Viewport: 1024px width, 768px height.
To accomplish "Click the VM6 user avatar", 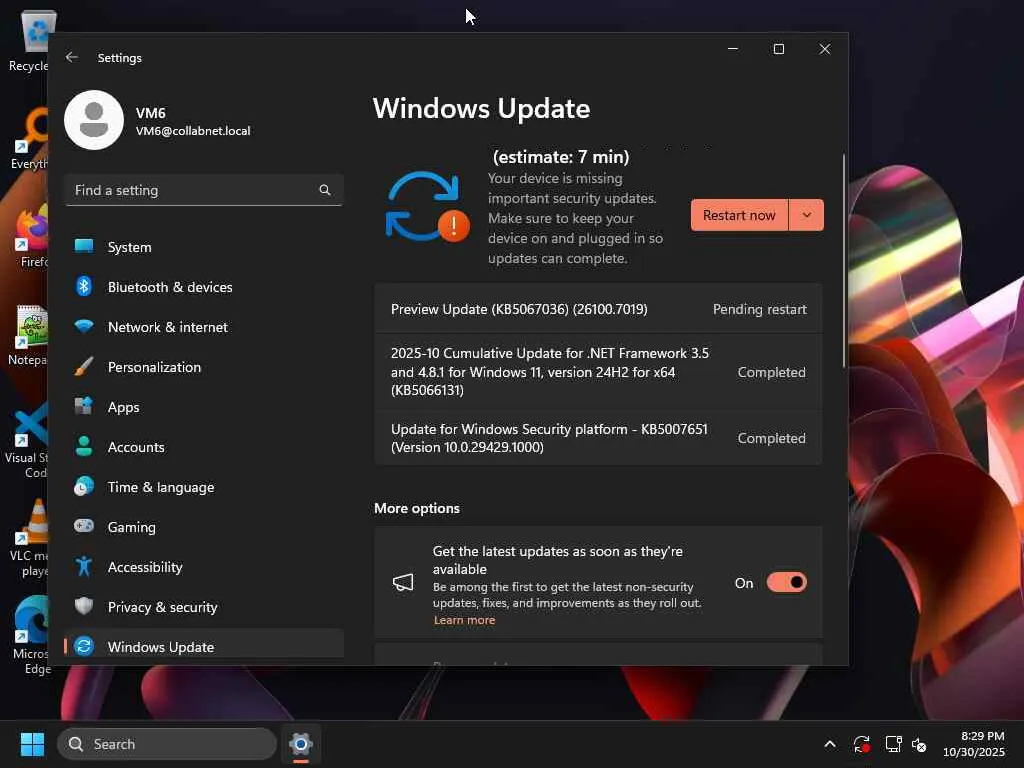I will pos(94,120).
